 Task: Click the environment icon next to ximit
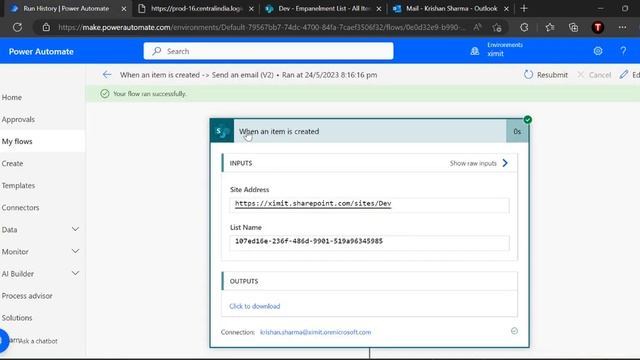(475, 51)
